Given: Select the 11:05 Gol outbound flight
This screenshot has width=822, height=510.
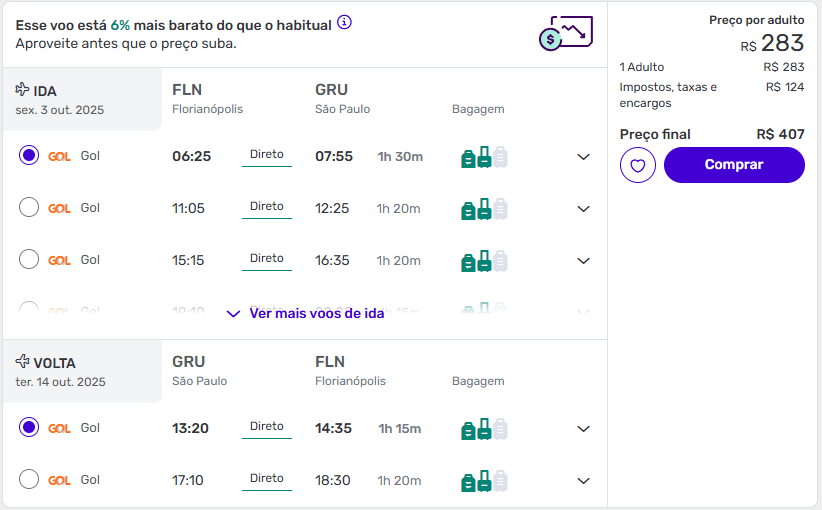Looking at the screenshot, I should (x=29, y=207).
